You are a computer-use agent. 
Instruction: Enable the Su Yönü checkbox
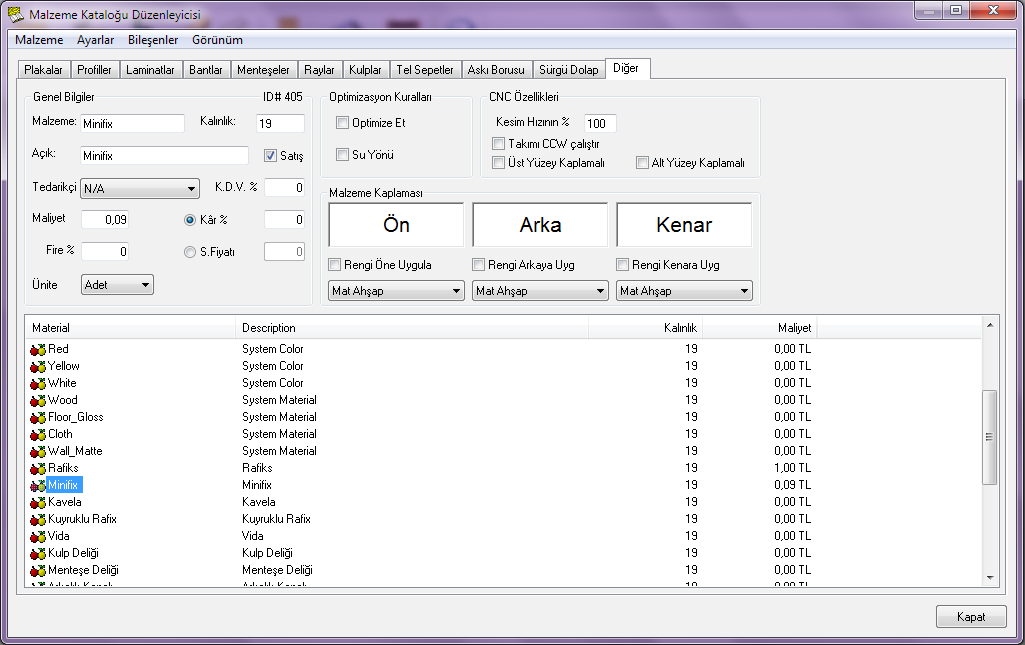point(342,154)
